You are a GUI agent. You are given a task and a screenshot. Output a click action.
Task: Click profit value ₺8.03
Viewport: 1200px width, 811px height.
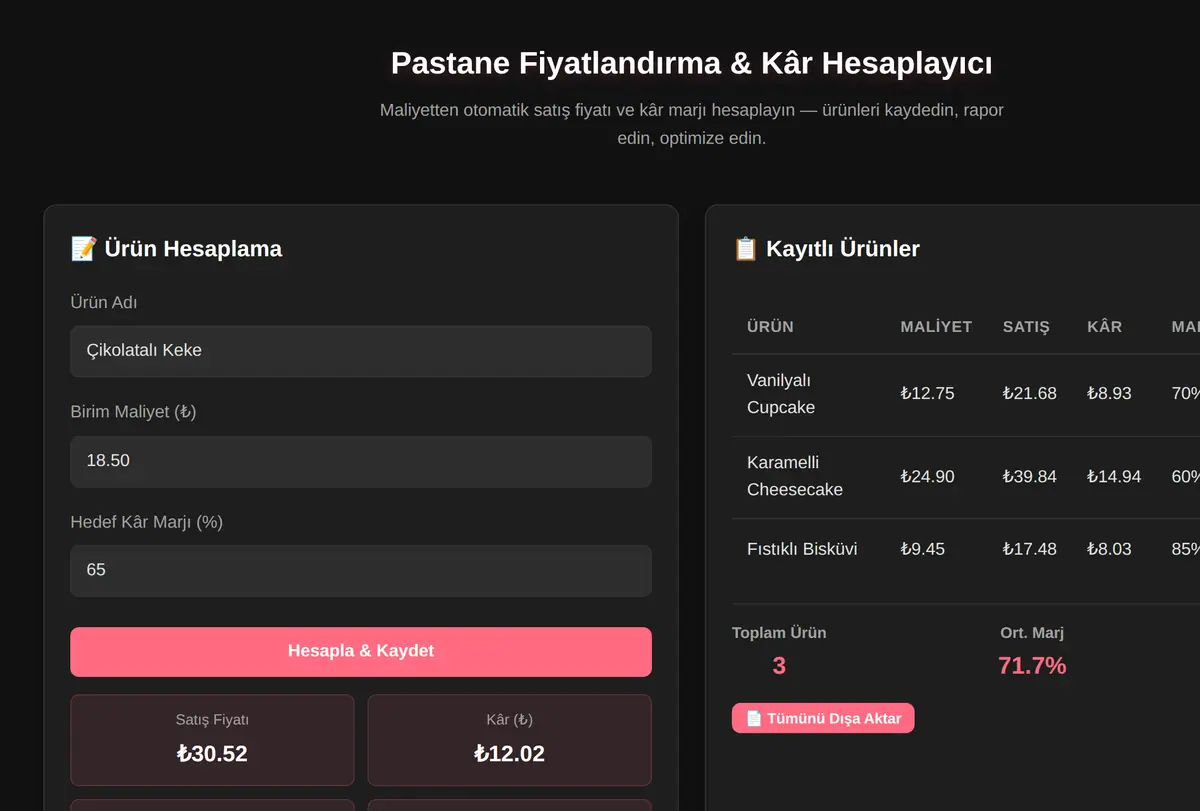[x=1109, y=548]
